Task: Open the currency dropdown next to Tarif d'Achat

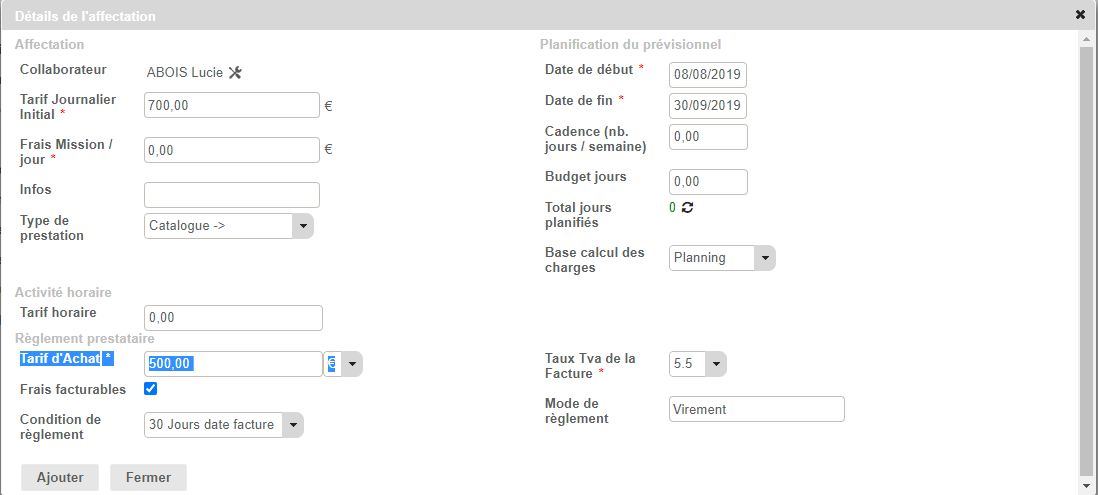Action: point(343,365)
